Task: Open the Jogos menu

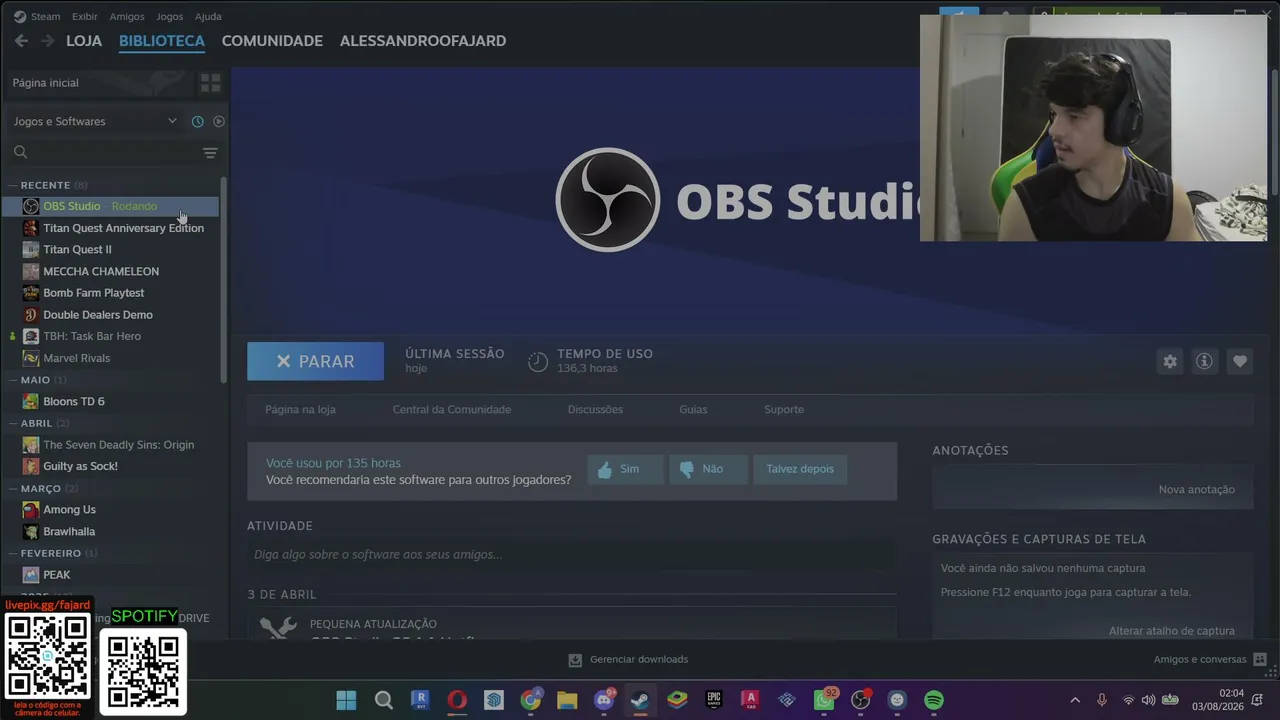Action: (x=170, y=16)
